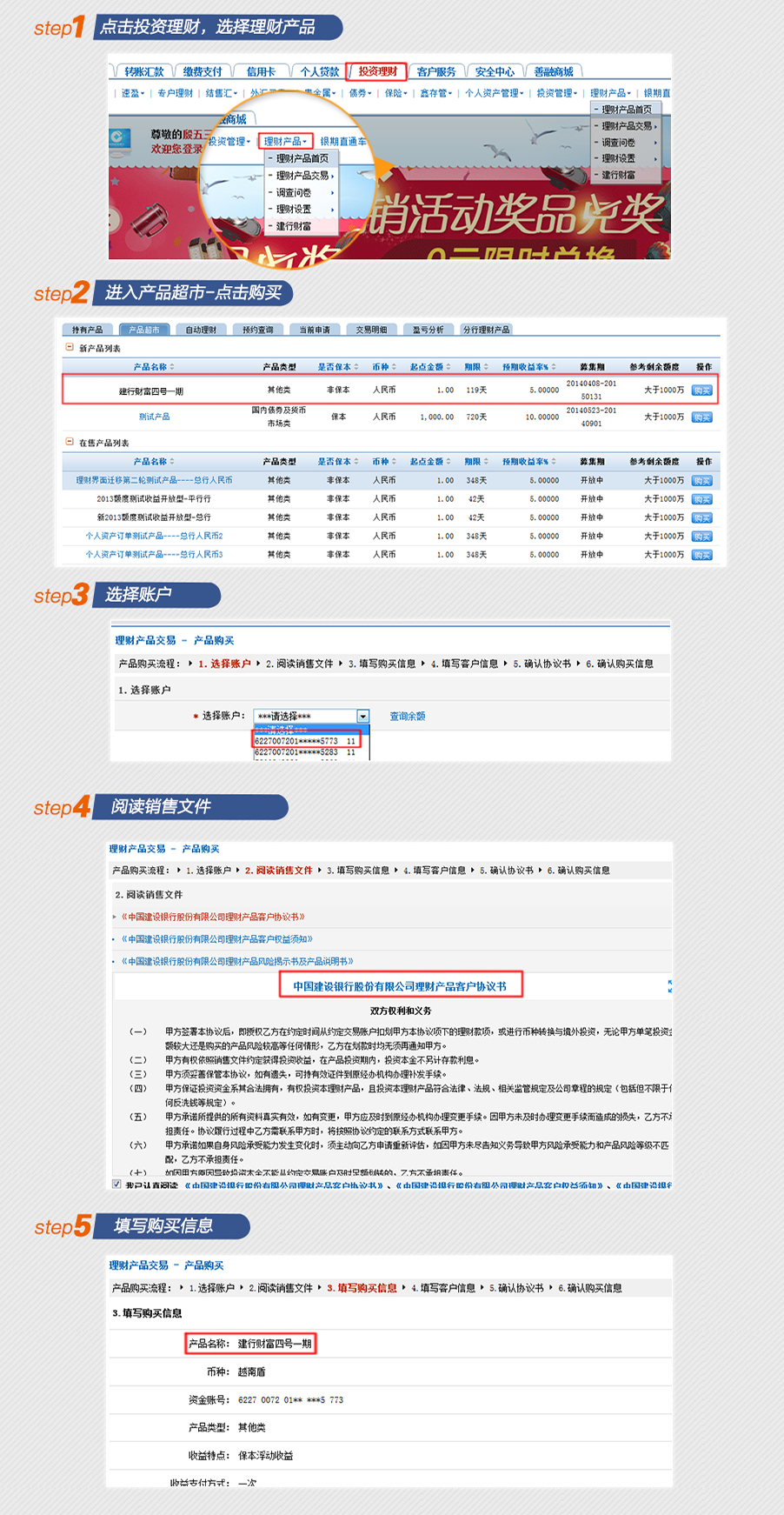Switch to the 信用卡 navigation tab
The height and width of the screenshot is (1515, 784).
261,71
